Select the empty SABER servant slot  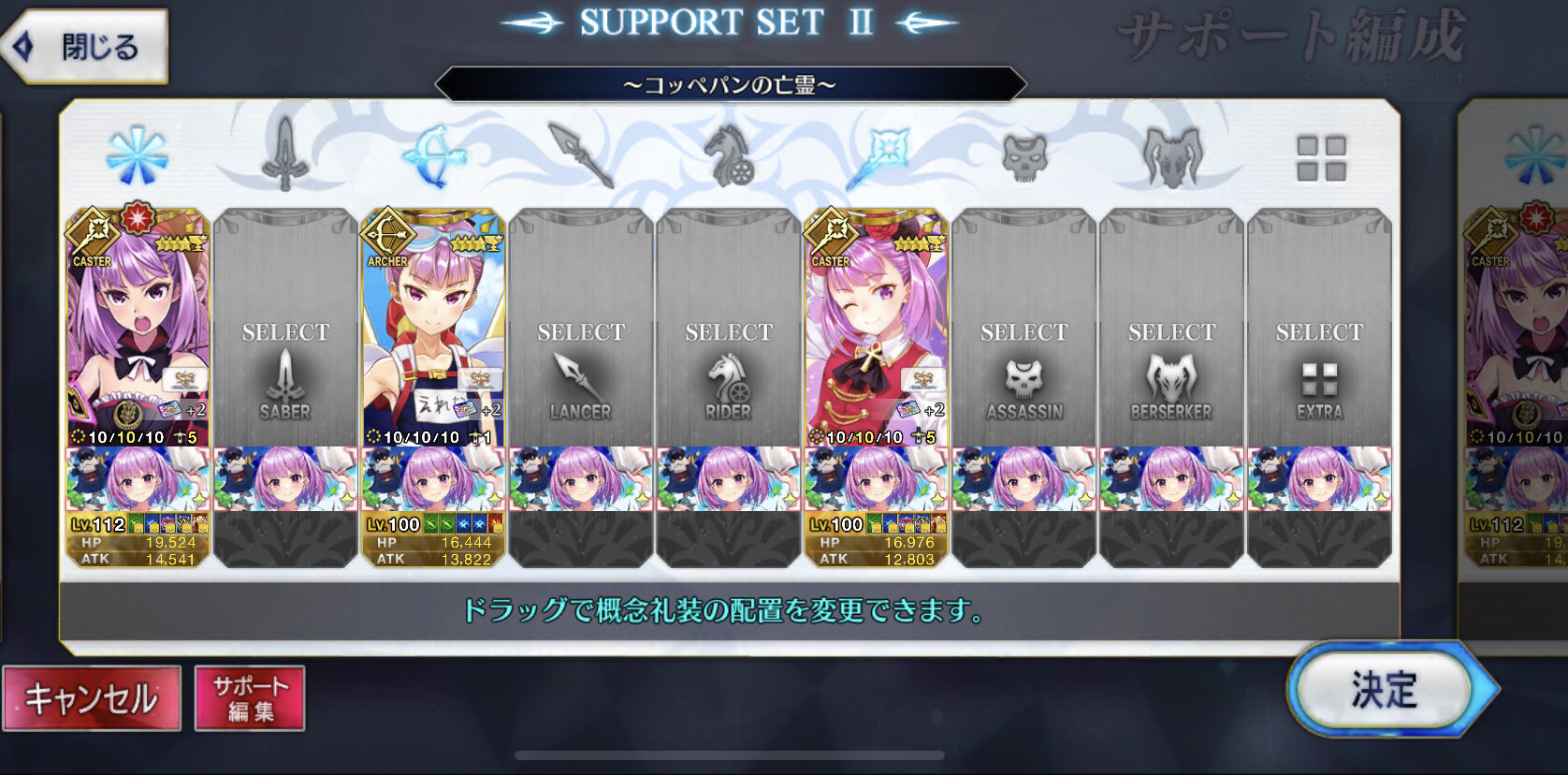(284, 327)
